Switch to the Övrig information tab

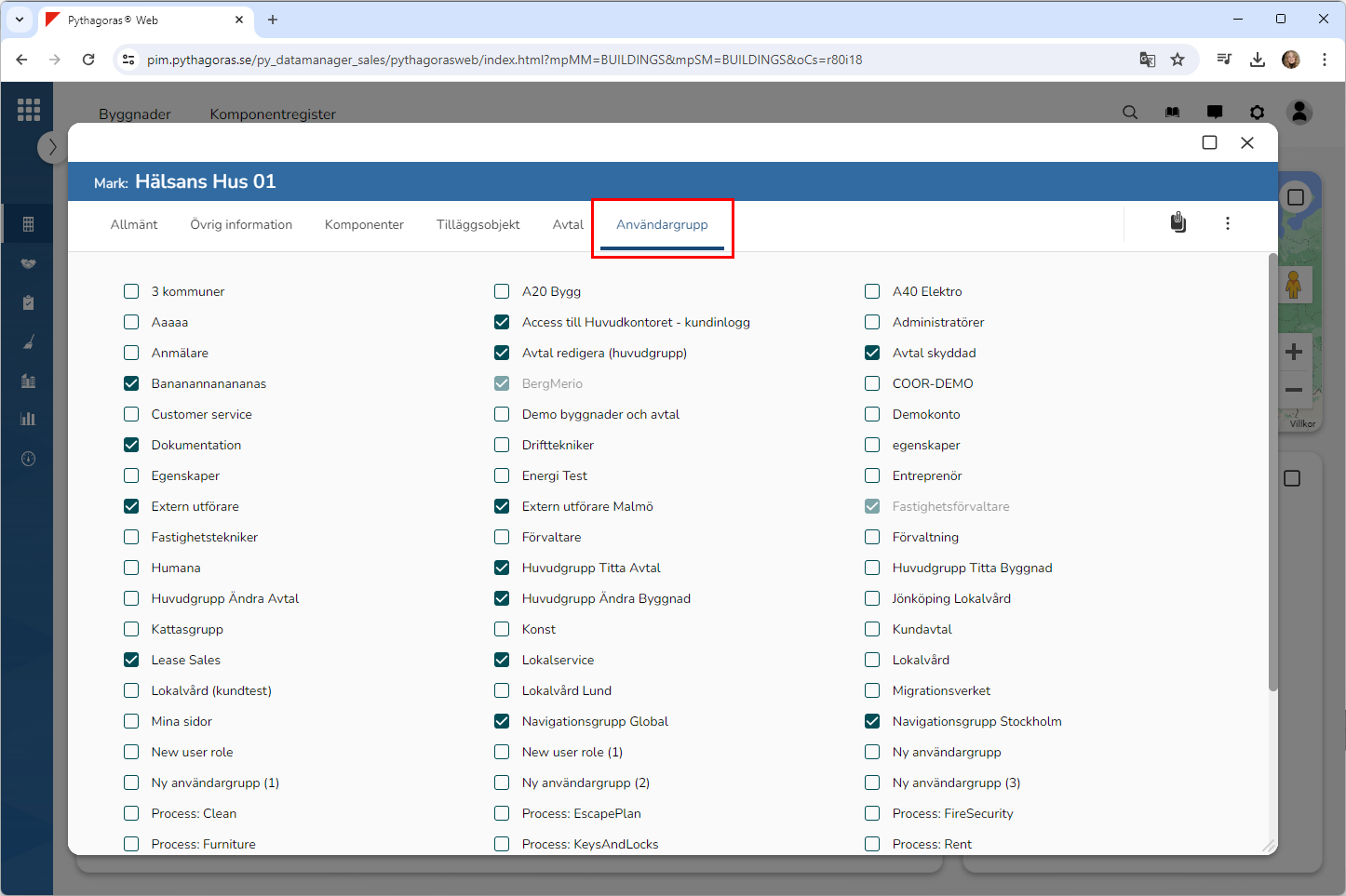tap(241, 224)
